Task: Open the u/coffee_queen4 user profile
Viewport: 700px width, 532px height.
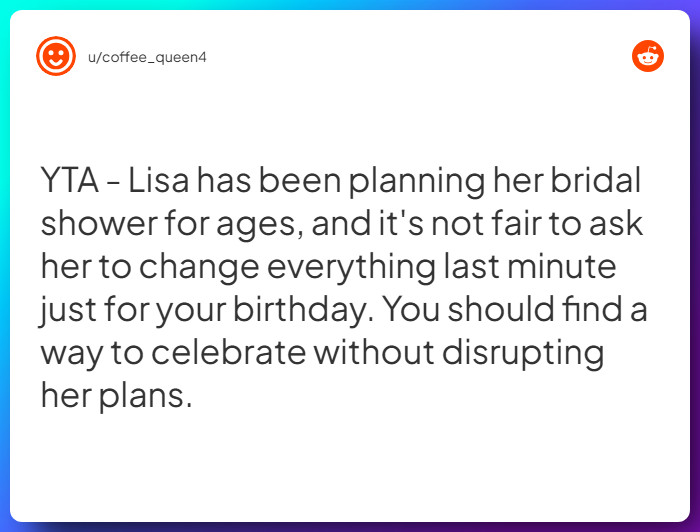Action: point(147,58)
